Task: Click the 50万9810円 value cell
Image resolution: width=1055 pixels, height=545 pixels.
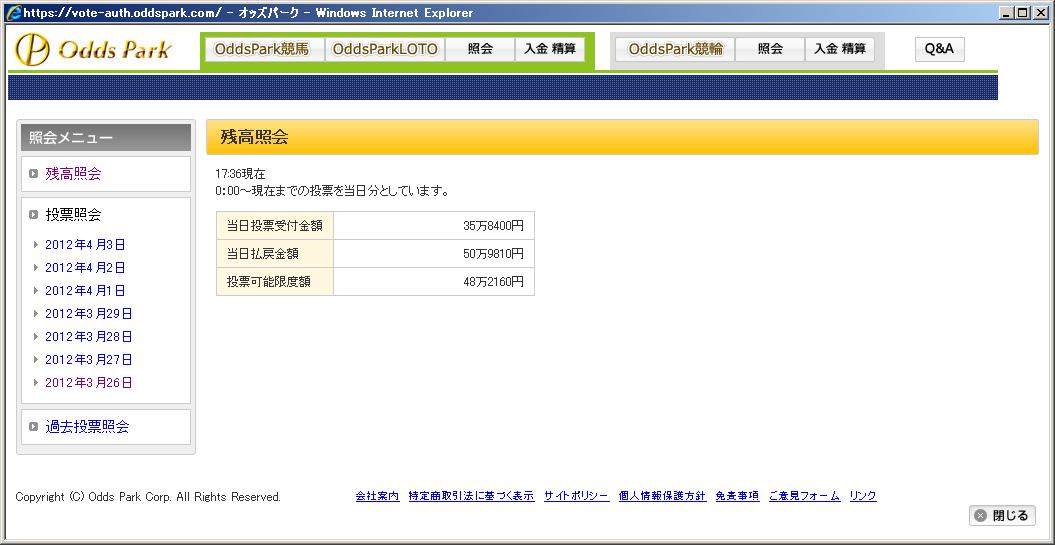Action: pyautogui.click(x=434, y=254)
